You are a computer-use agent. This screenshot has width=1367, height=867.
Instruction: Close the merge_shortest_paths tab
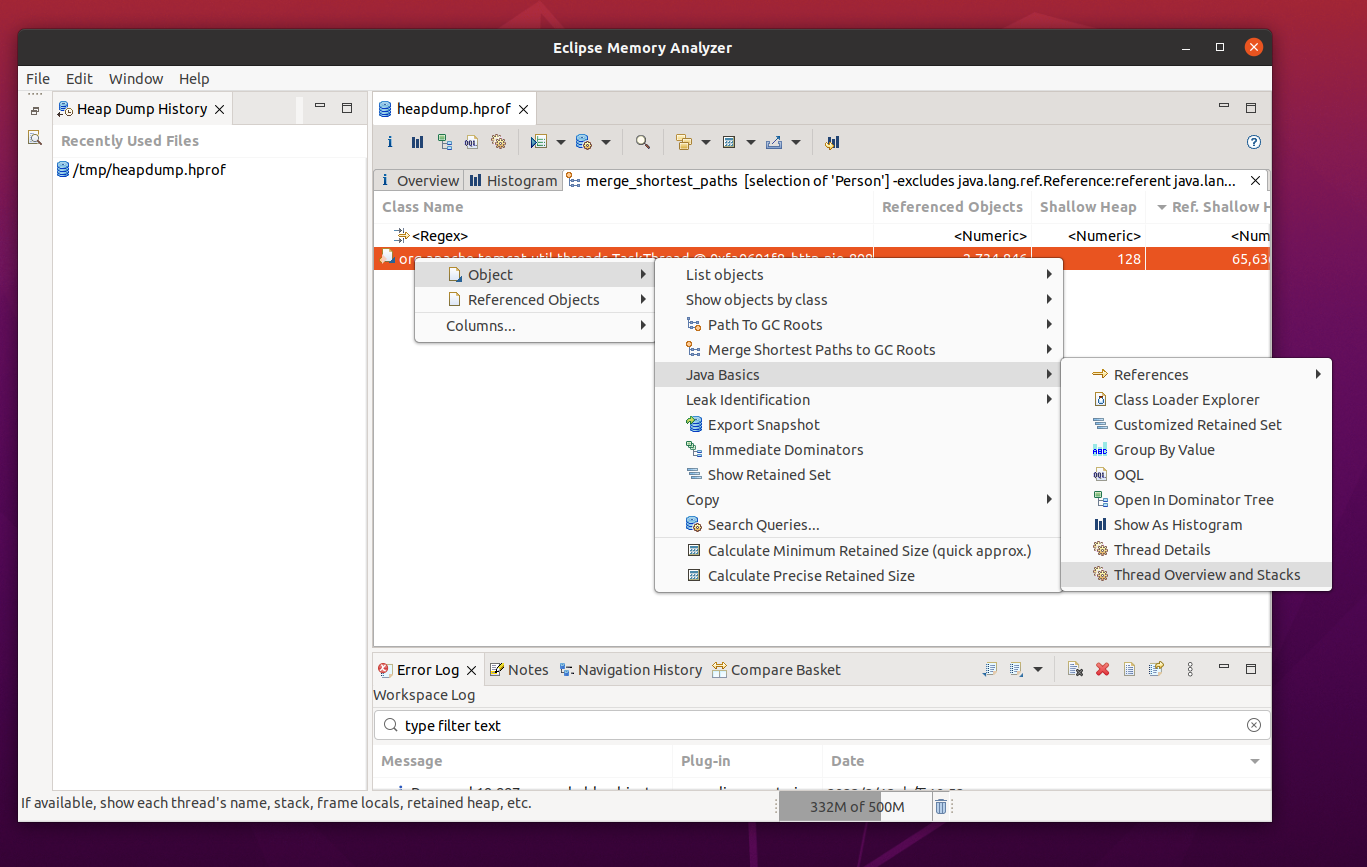click(x=1256, y=180)
